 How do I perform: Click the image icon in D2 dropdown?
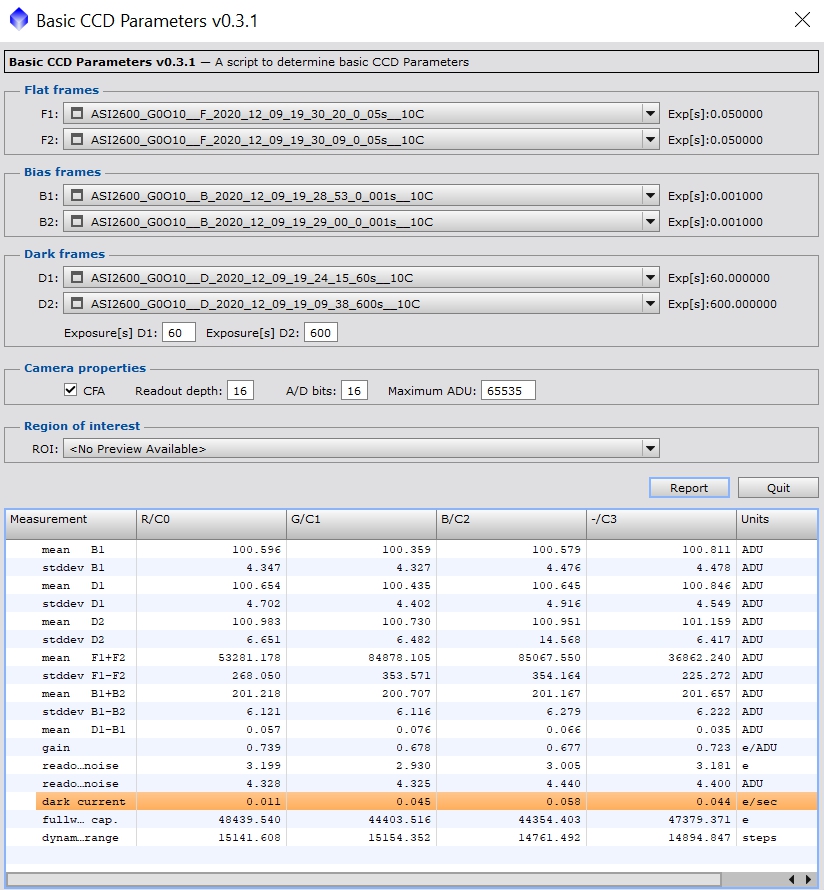pyautogui.click(x=77, y=304)
